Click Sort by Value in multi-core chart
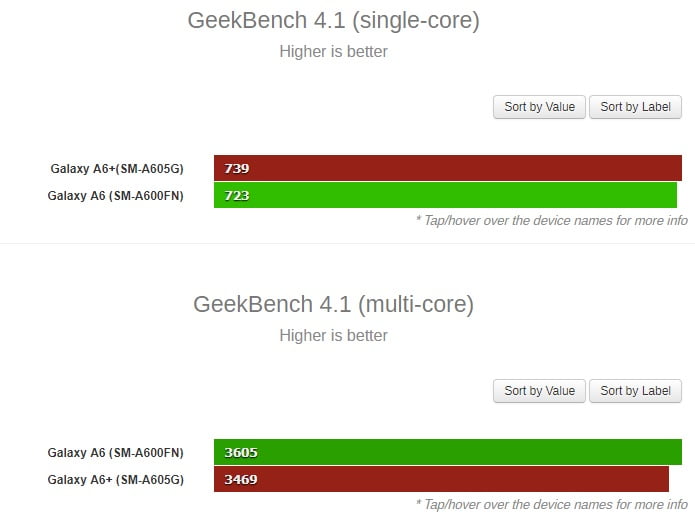 pos(539,391)
